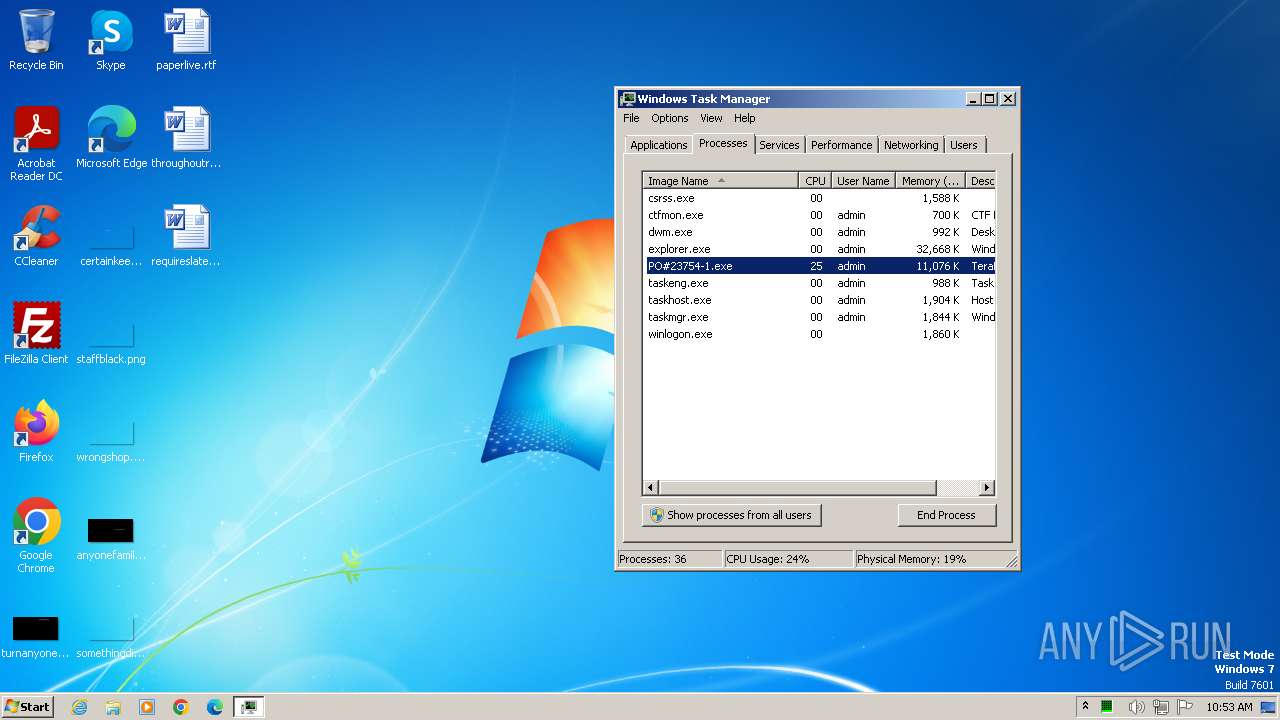Viewport: 1280px width, 720px height.
Task: Select the dwm.exe process row
Action: [x=819, y=232]
